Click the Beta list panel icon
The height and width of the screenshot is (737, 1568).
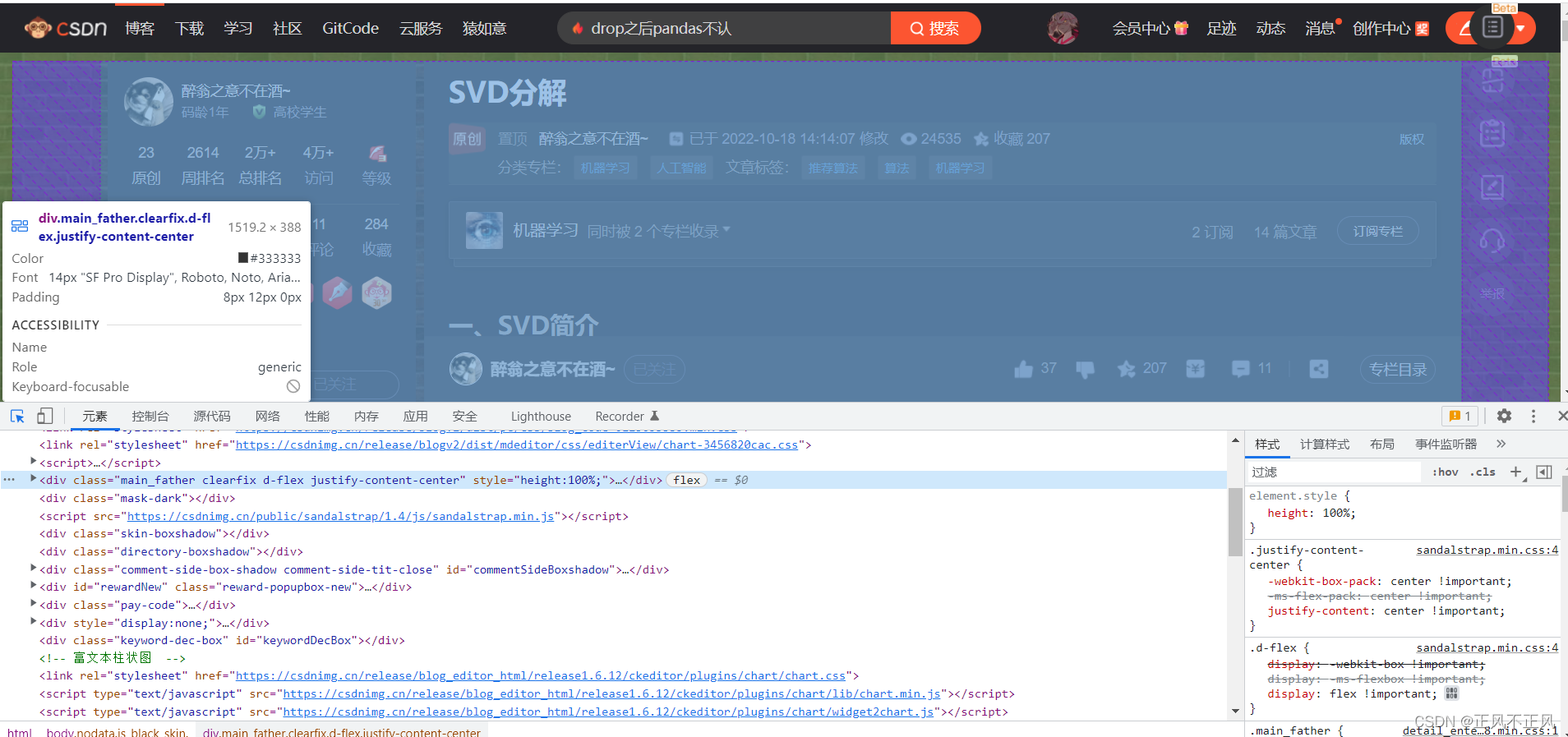[1493, 27]
